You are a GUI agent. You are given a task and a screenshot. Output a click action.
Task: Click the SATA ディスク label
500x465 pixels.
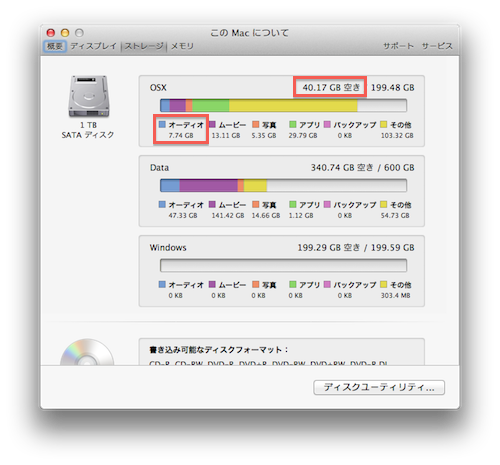[88, 135]
